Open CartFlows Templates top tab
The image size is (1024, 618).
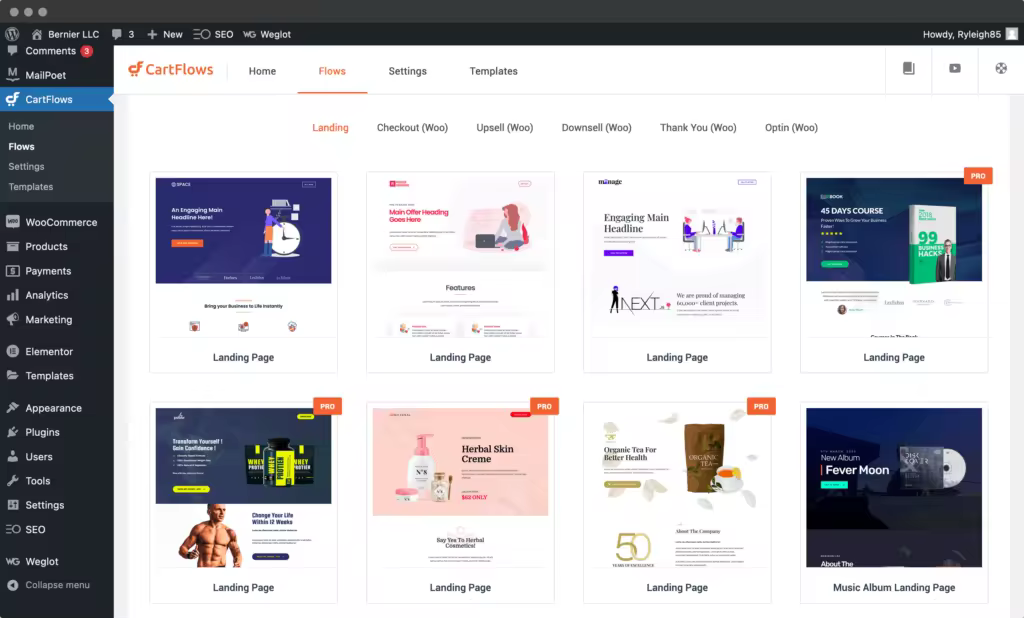coord(494,71)
